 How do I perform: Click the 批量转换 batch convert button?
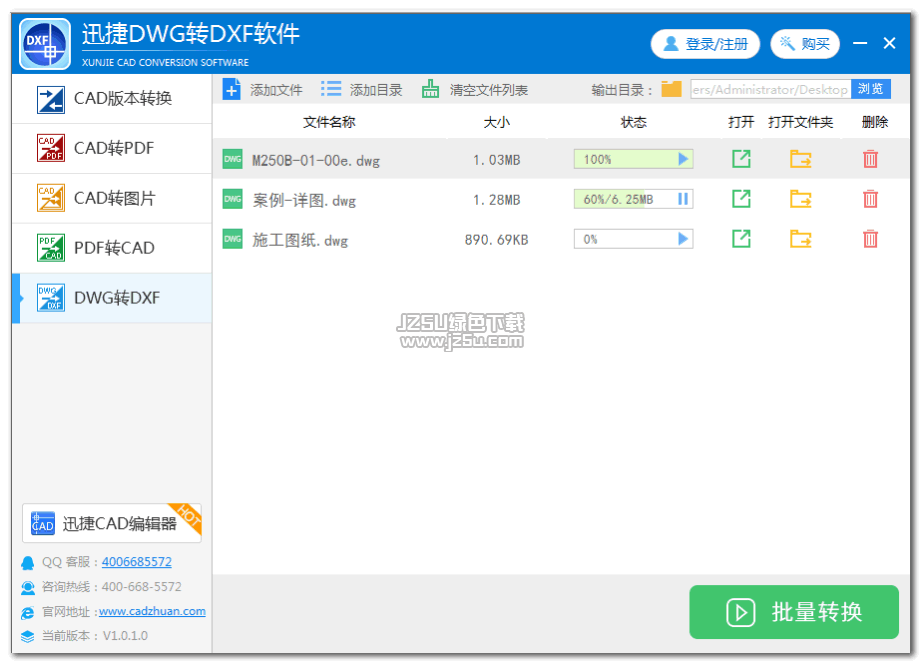click(794, 612)
